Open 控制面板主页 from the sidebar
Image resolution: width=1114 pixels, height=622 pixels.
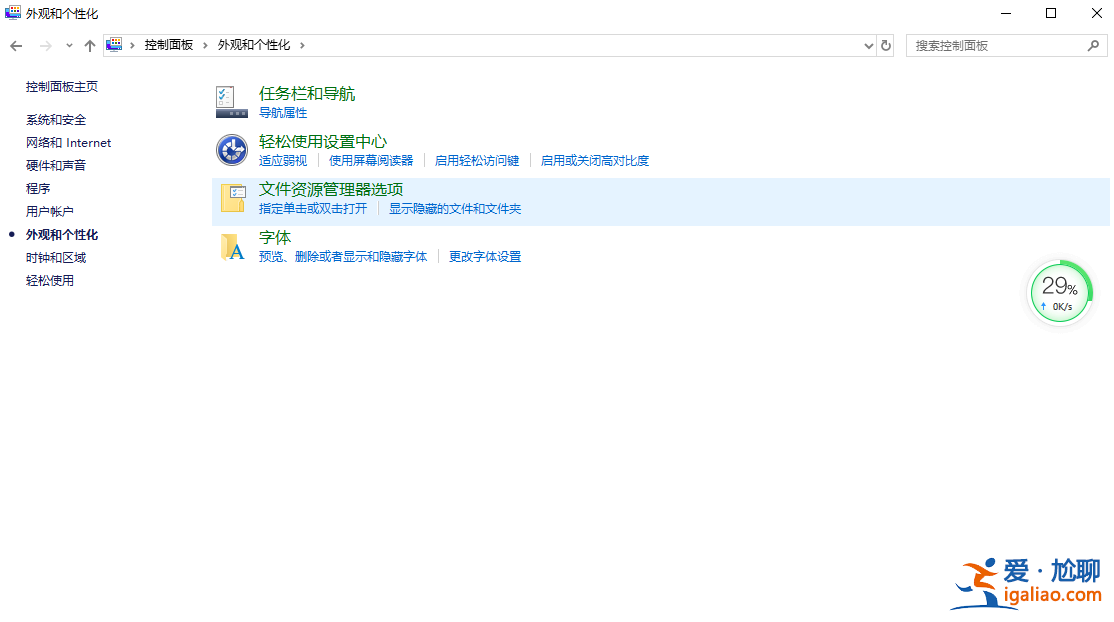click(60, 86)
